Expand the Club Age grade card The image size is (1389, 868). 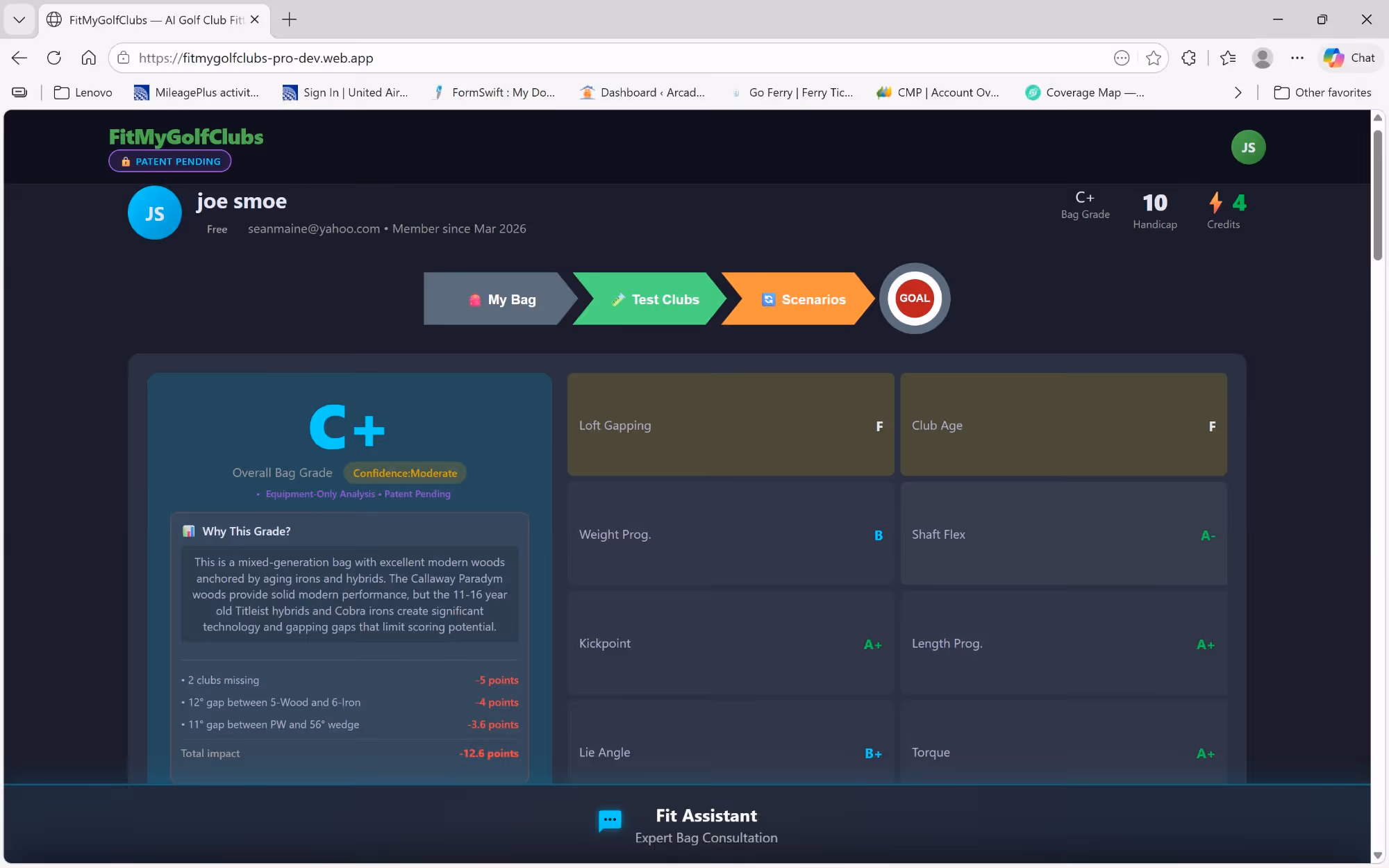1063,425
